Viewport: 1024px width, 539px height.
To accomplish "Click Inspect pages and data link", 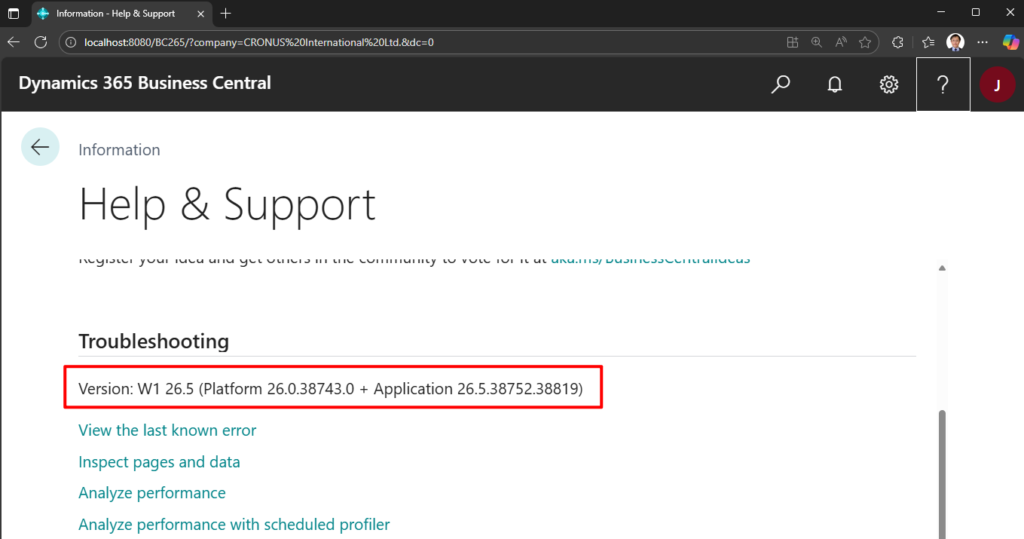I will pos(159,462).
